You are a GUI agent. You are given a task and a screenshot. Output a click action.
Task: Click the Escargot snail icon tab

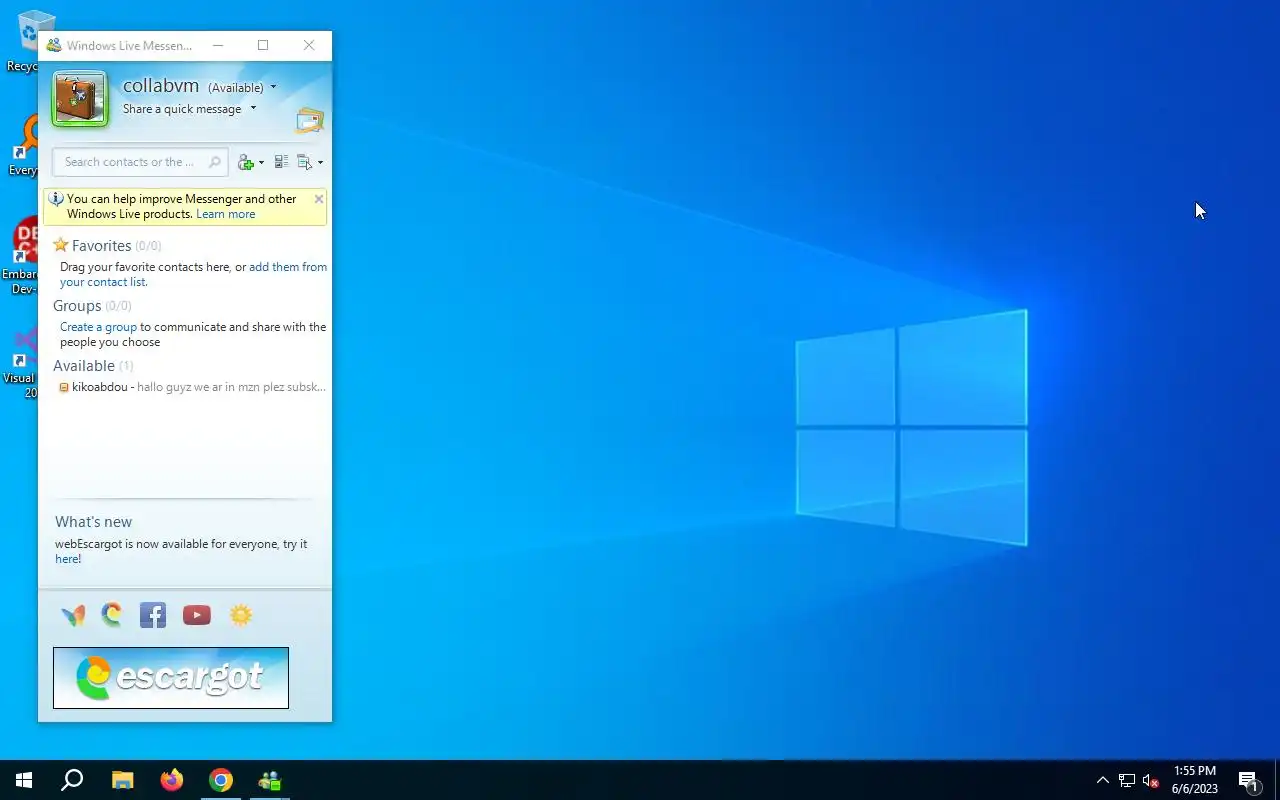[112, 615]
